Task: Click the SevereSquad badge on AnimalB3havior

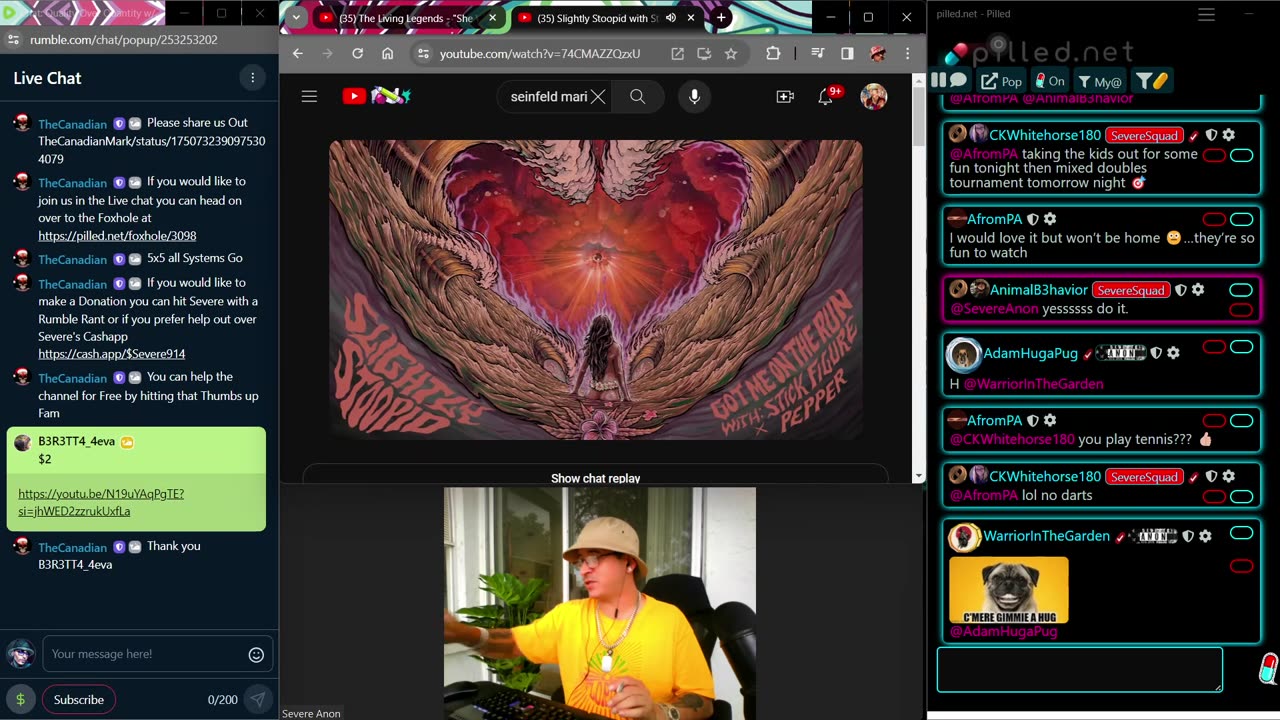Action: (1131, 290)
